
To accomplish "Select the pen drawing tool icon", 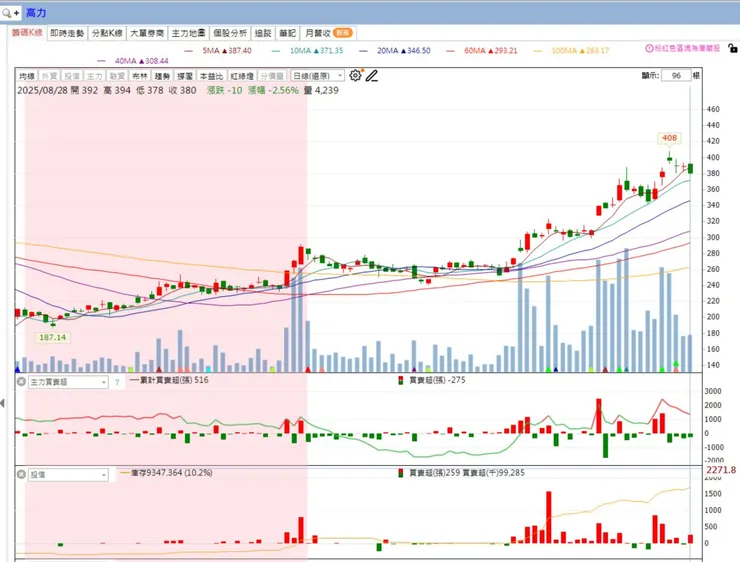I will (x=372, y=75).
